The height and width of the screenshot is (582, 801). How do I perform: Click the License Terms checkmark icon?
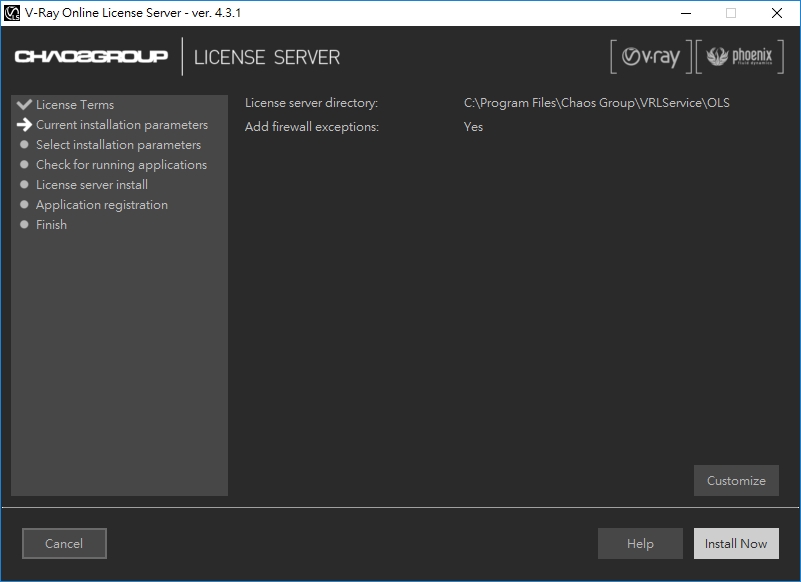[x=24, y=104]
